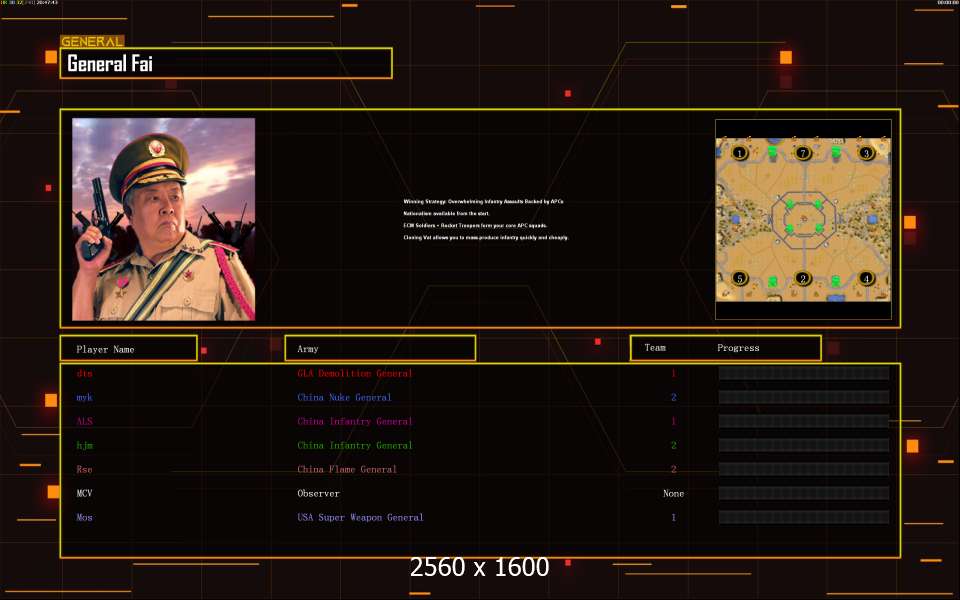
Task: Click progress bar in the Observer row
Action: click(804, 493)
